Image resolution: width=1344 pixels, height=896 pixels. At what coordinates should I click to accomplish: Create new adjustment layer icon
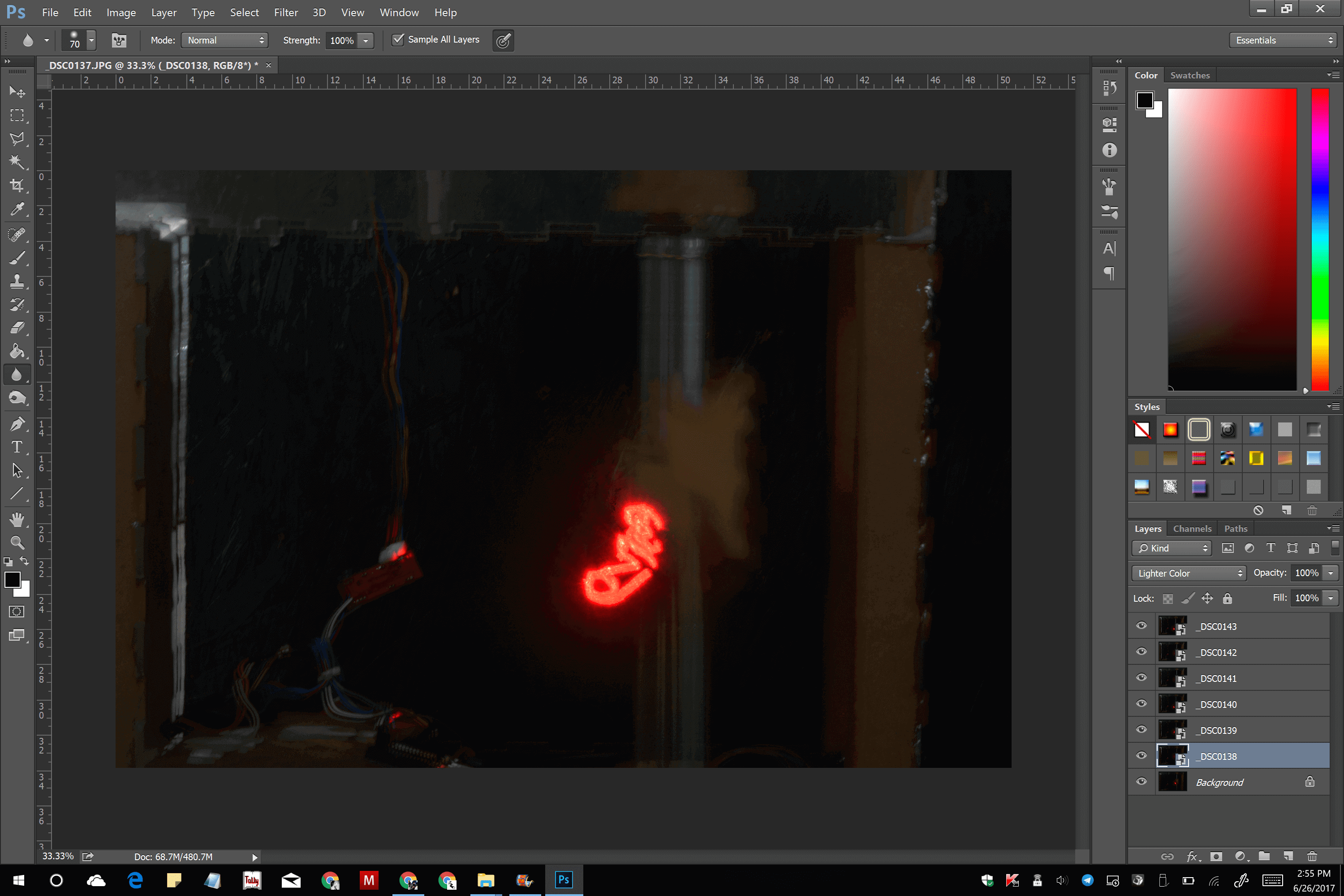point(1241,856)
